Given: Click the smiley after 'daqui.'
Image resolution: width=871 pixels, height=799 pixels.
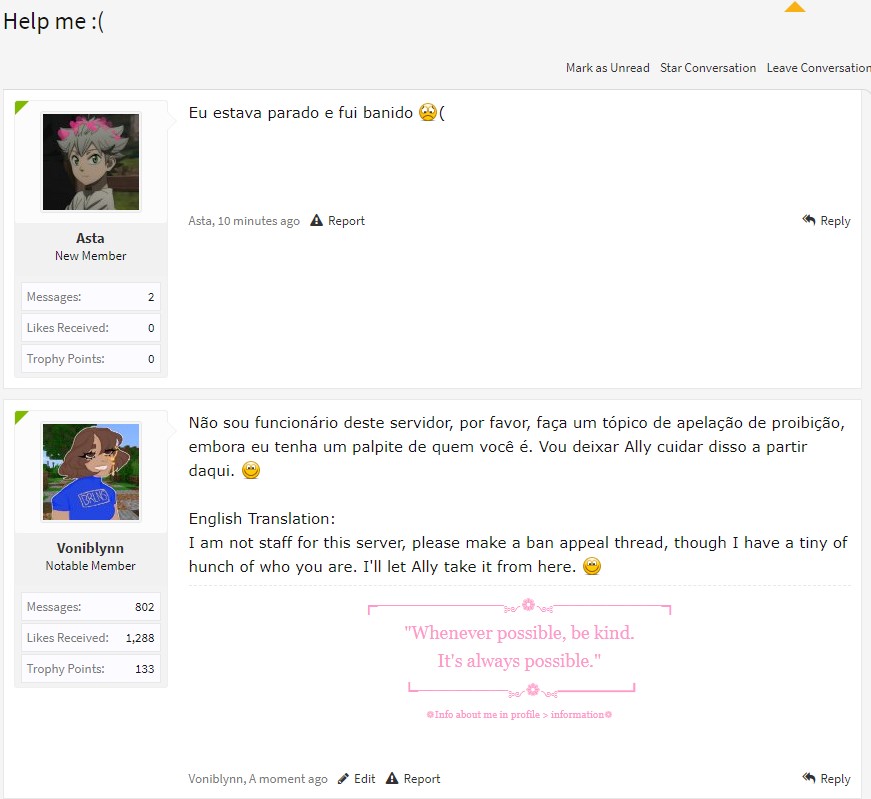Looking at the screenshot, I should pyautogui.click(x=251, y=470).
